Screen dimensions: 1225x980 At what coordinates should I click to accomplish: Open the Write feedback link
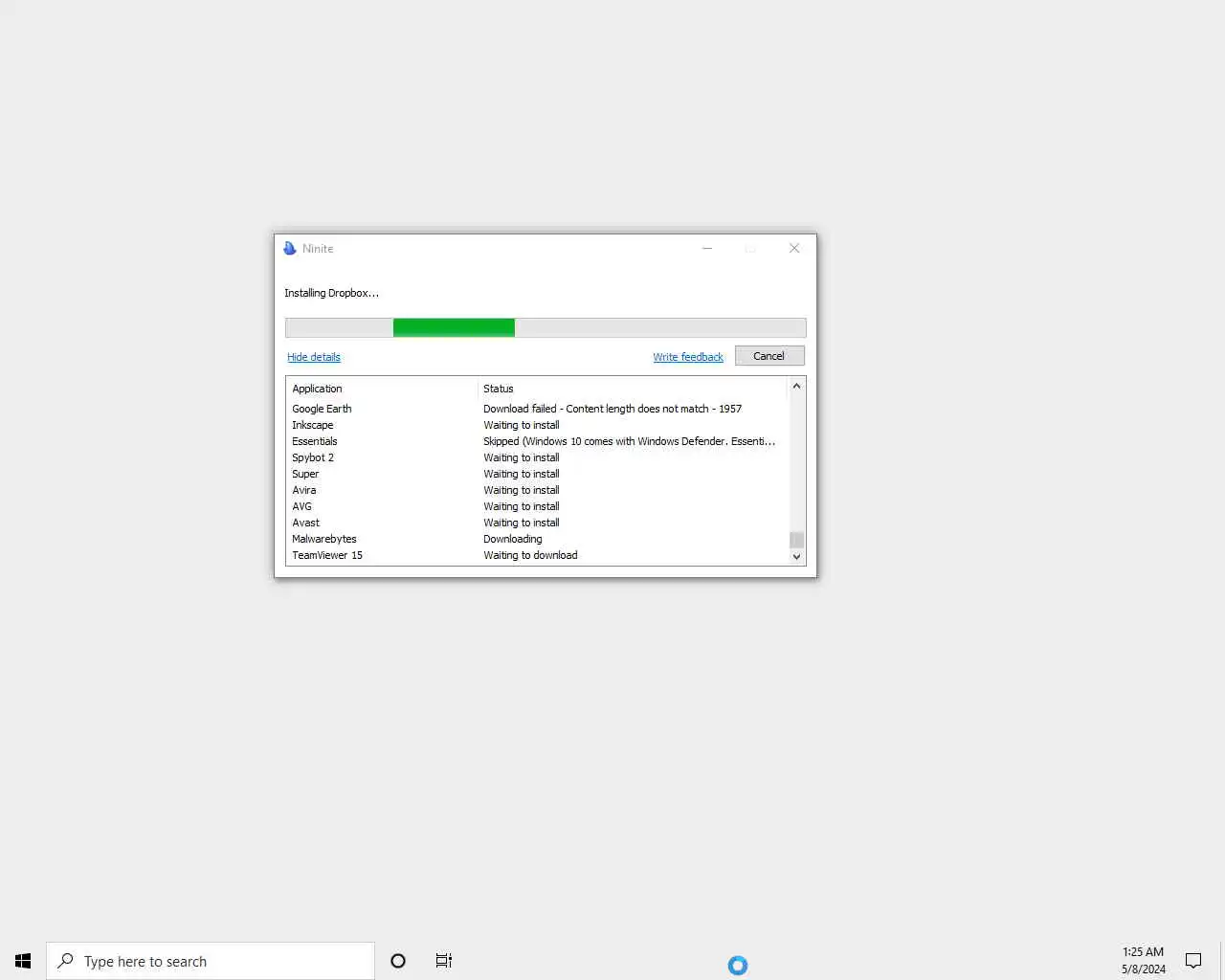(688, 357)
